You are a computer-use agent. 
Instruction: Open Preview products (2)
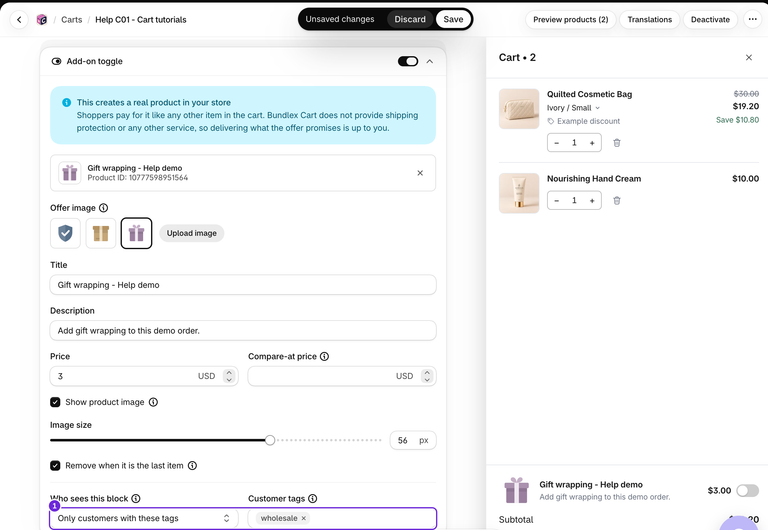click(x=570, y=20)
